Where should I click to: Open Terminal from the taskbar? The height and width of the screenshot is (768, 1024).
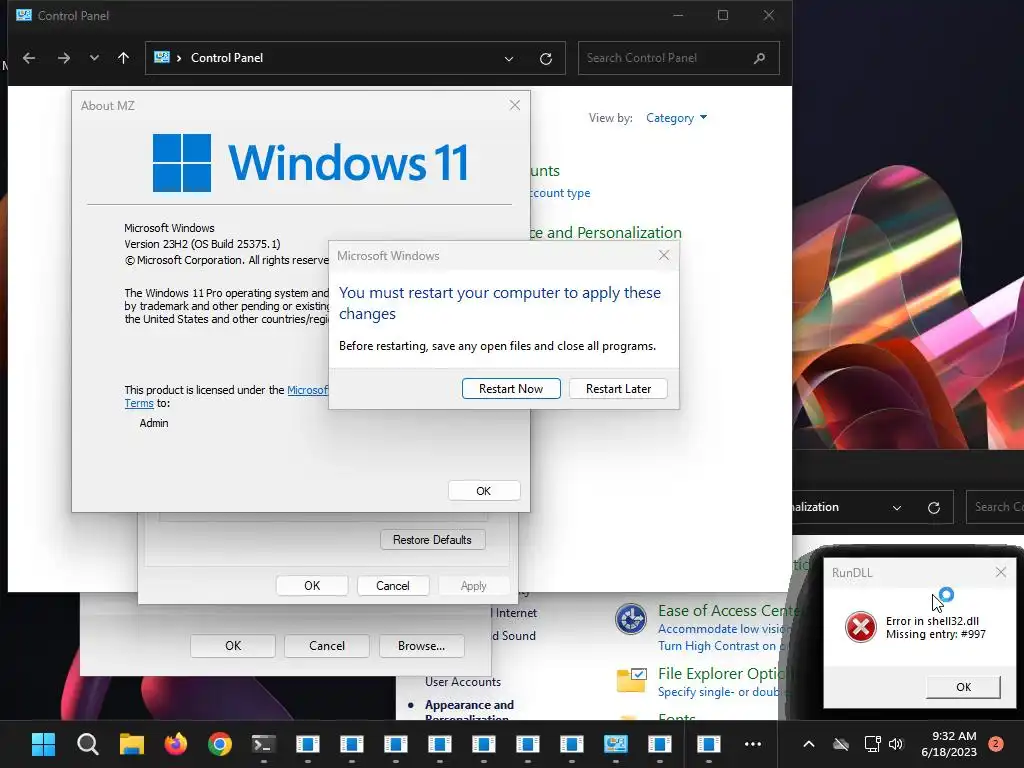coord(264,744)
